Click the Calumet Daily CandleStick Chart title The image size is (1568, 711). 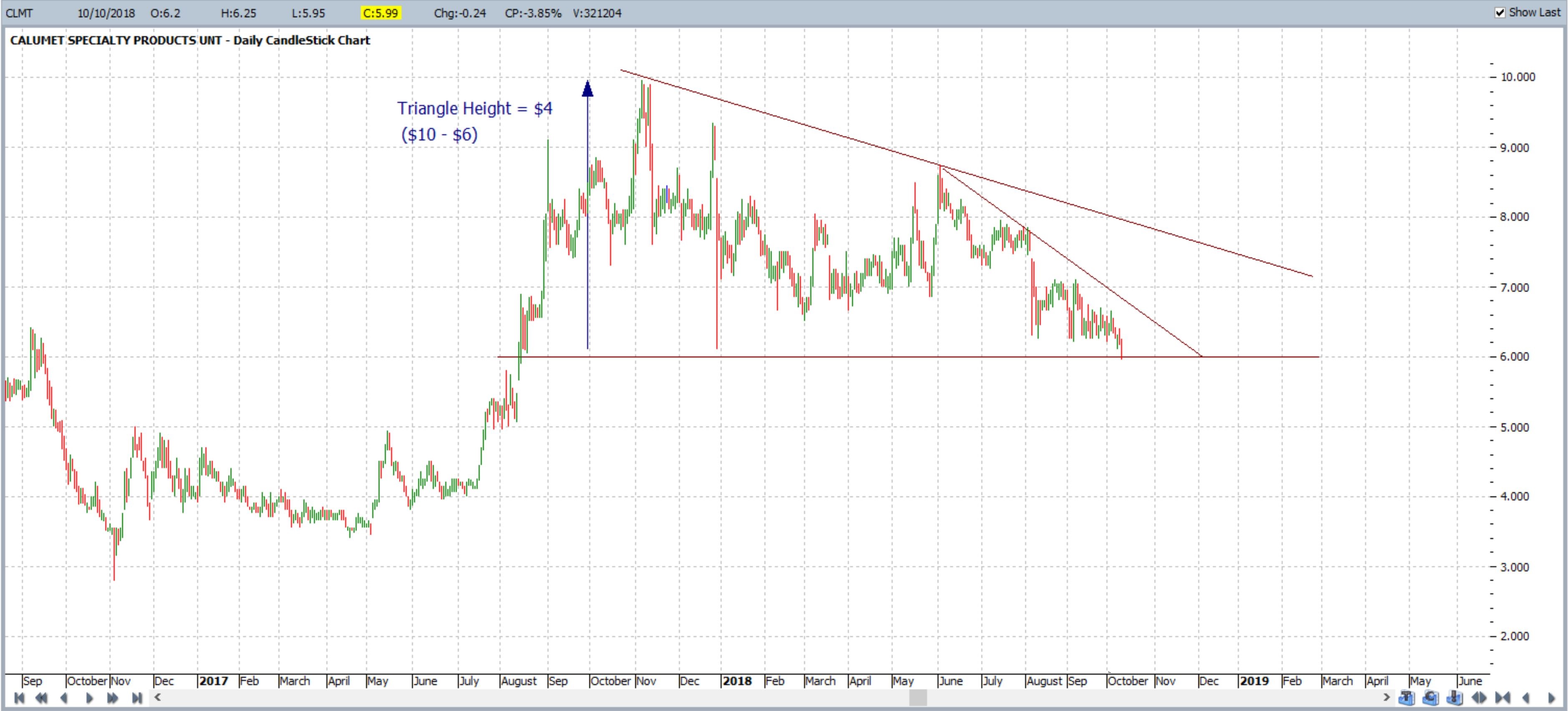190,40
